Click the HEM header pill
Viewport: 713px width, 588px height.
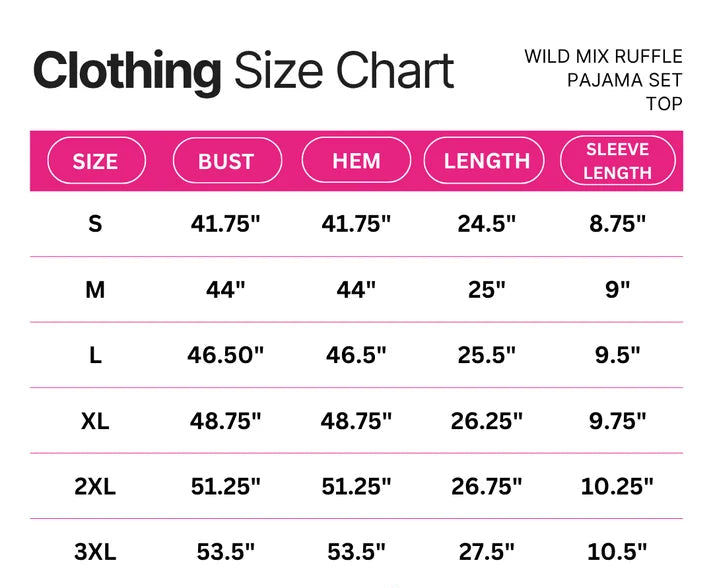pos(356,160)
